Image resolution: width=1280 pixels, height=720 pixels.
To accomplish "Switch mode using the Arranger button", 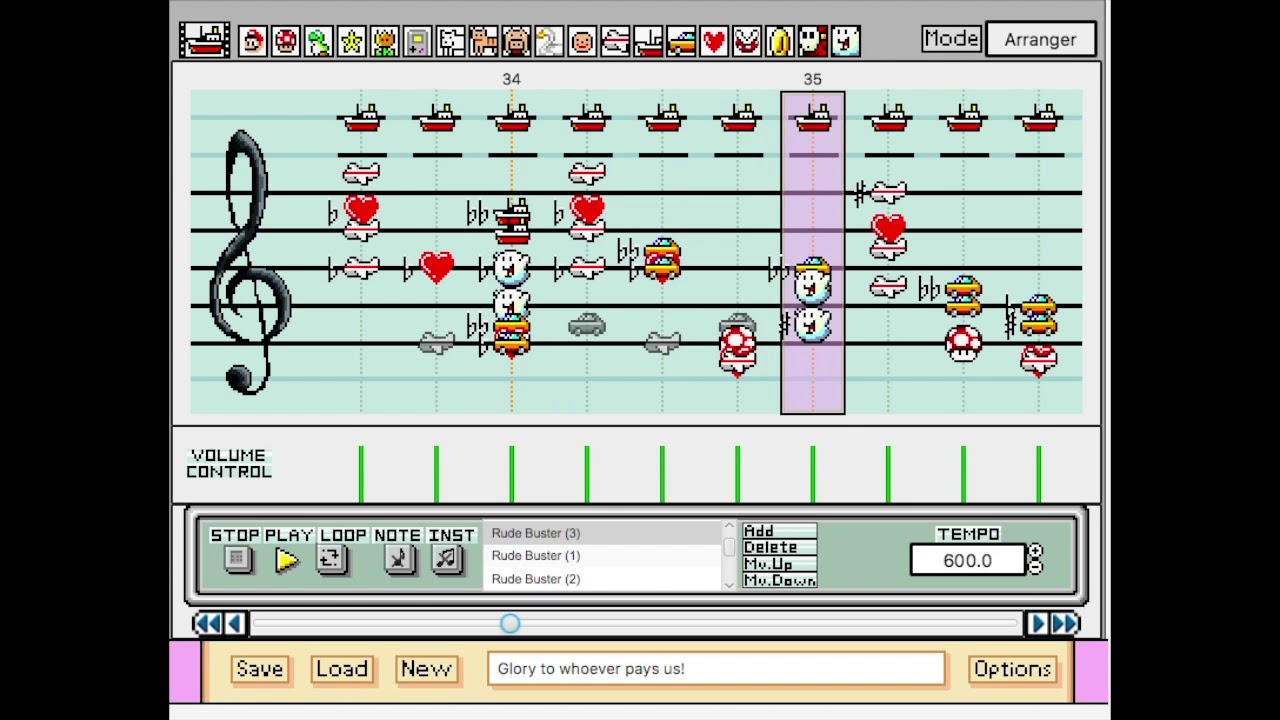I will tap(1040, 40).
